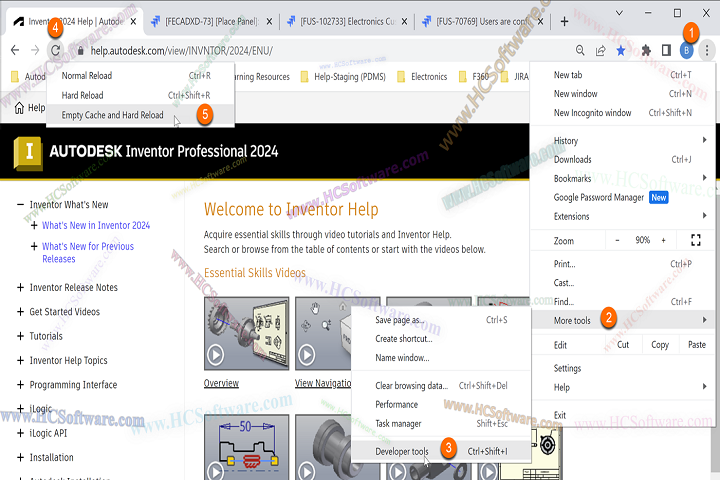Click Save page as
This screenshot has width=720, height=480.
[441, 320]
